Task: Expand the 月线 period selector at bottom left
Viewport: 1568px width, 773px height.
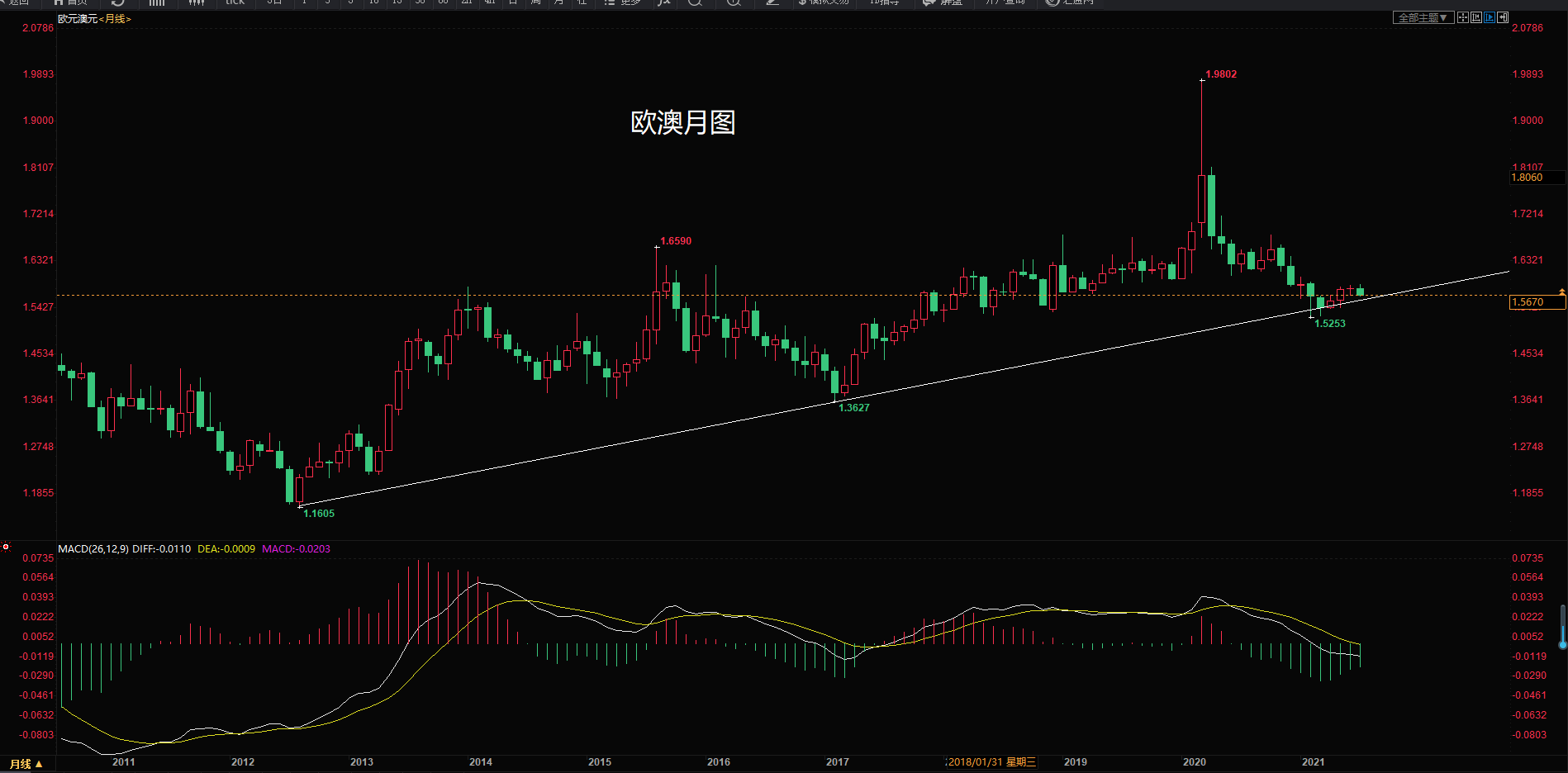Action: pos(26,764)
